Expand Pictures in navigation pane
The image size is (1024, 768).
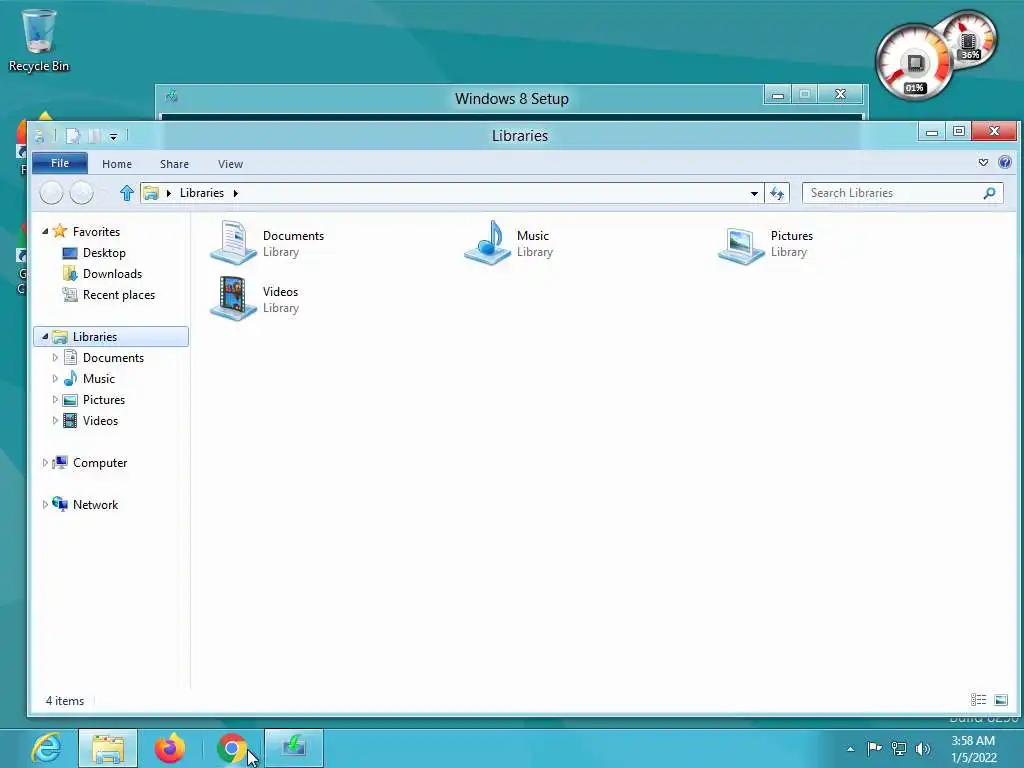[x=55, y=399]
